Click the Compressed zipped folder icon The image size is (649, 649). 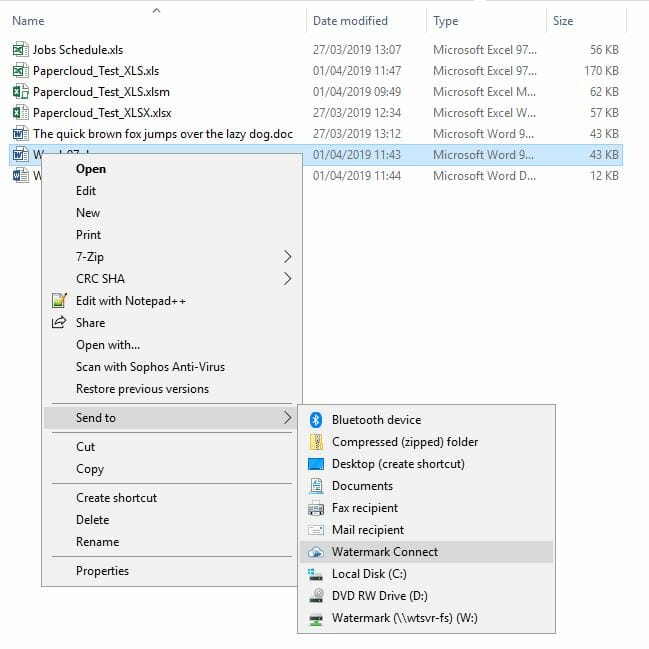pos(316,442)
